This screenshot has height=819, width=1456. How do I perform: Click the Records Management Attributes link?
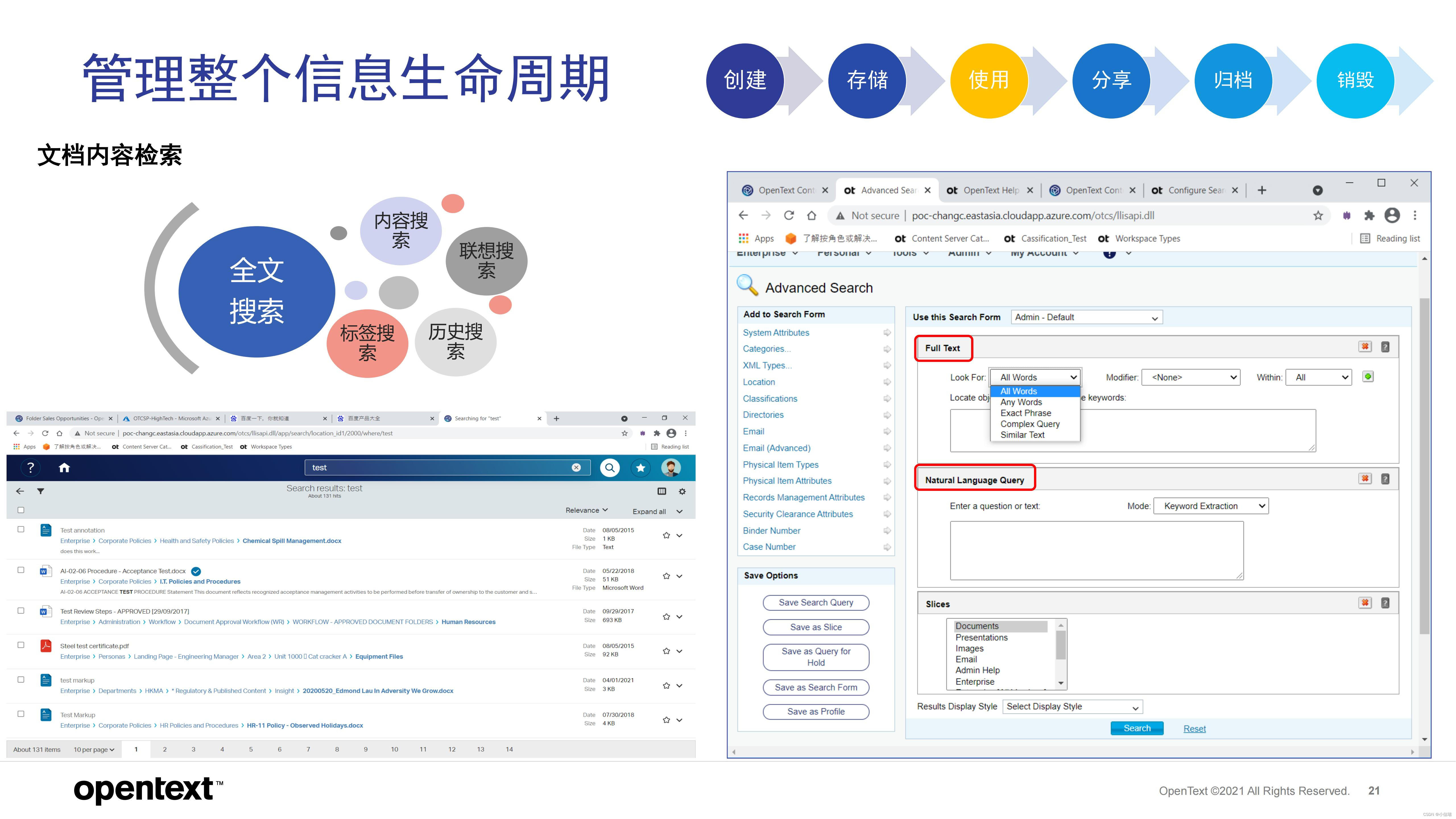(803, 497)
